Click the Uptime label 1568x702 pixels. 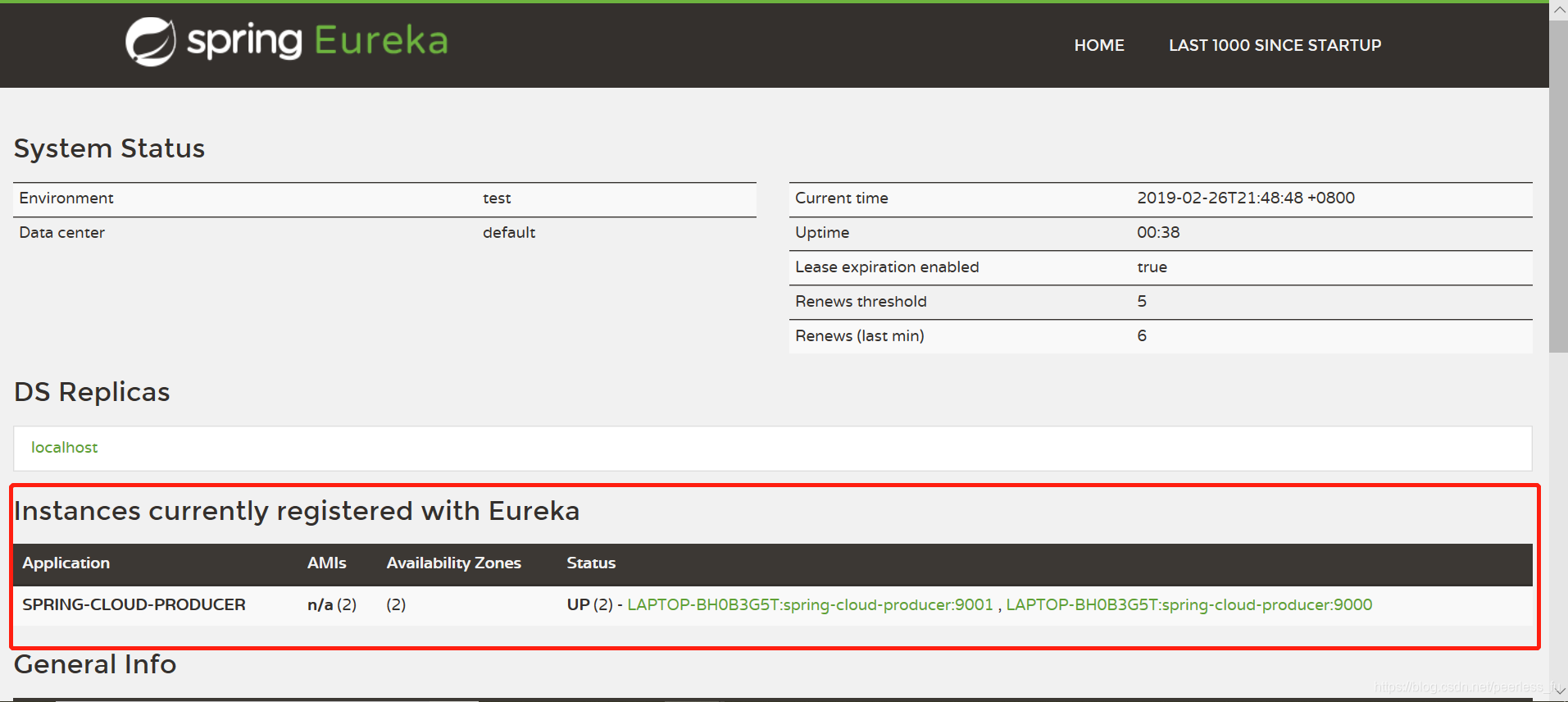[x=822, y=232]
